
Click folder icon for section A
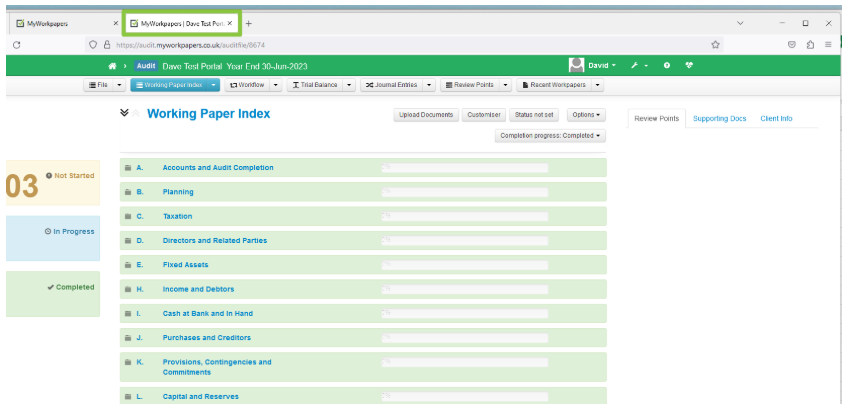128,168
